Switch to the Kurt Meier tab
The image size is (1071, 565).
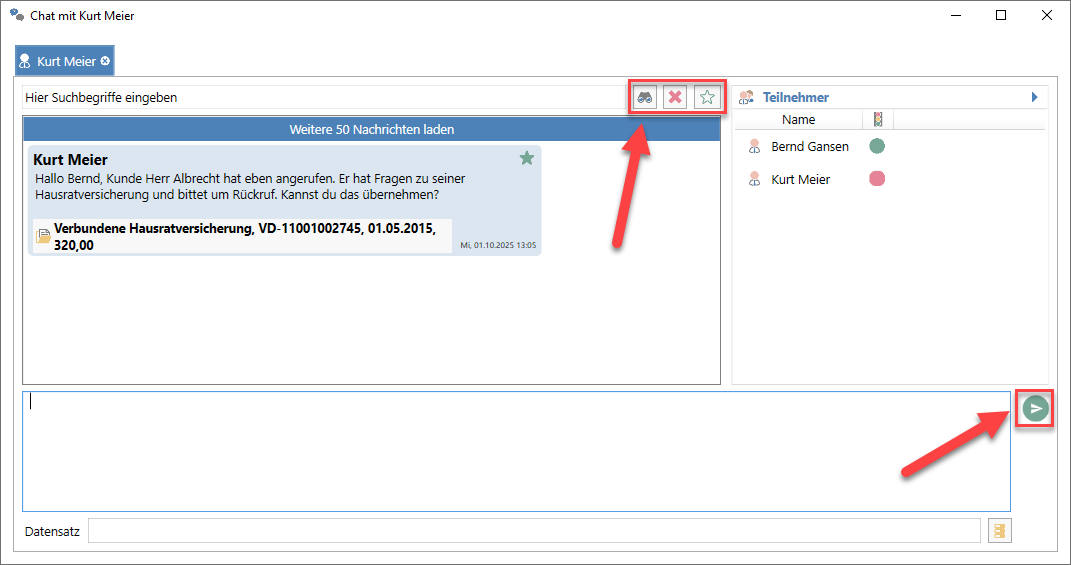click(x=64, y=61)
